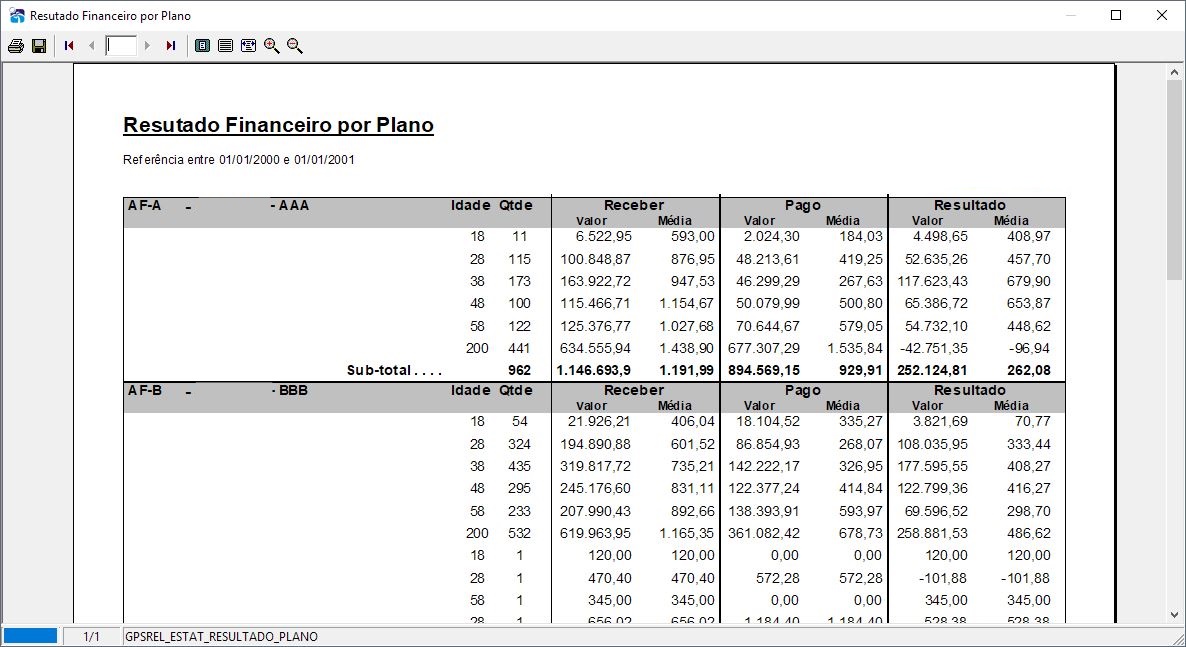Jump to the last page of the report
1186x647 pixels.
(171, 46)
